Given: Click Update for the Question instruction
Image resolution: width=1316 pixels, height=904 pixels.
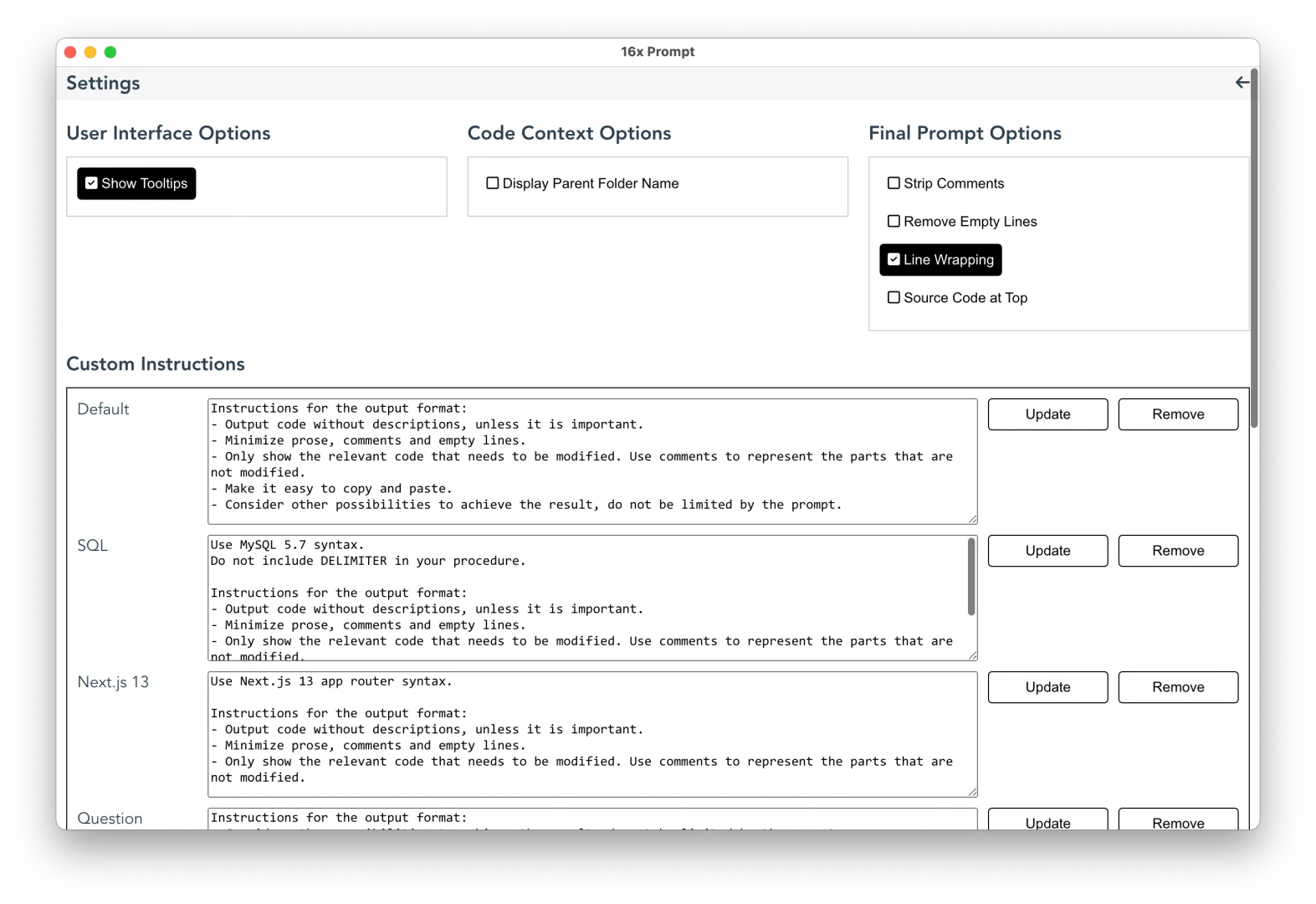Looking at the screenshot, I should (x=1047, y=819).
